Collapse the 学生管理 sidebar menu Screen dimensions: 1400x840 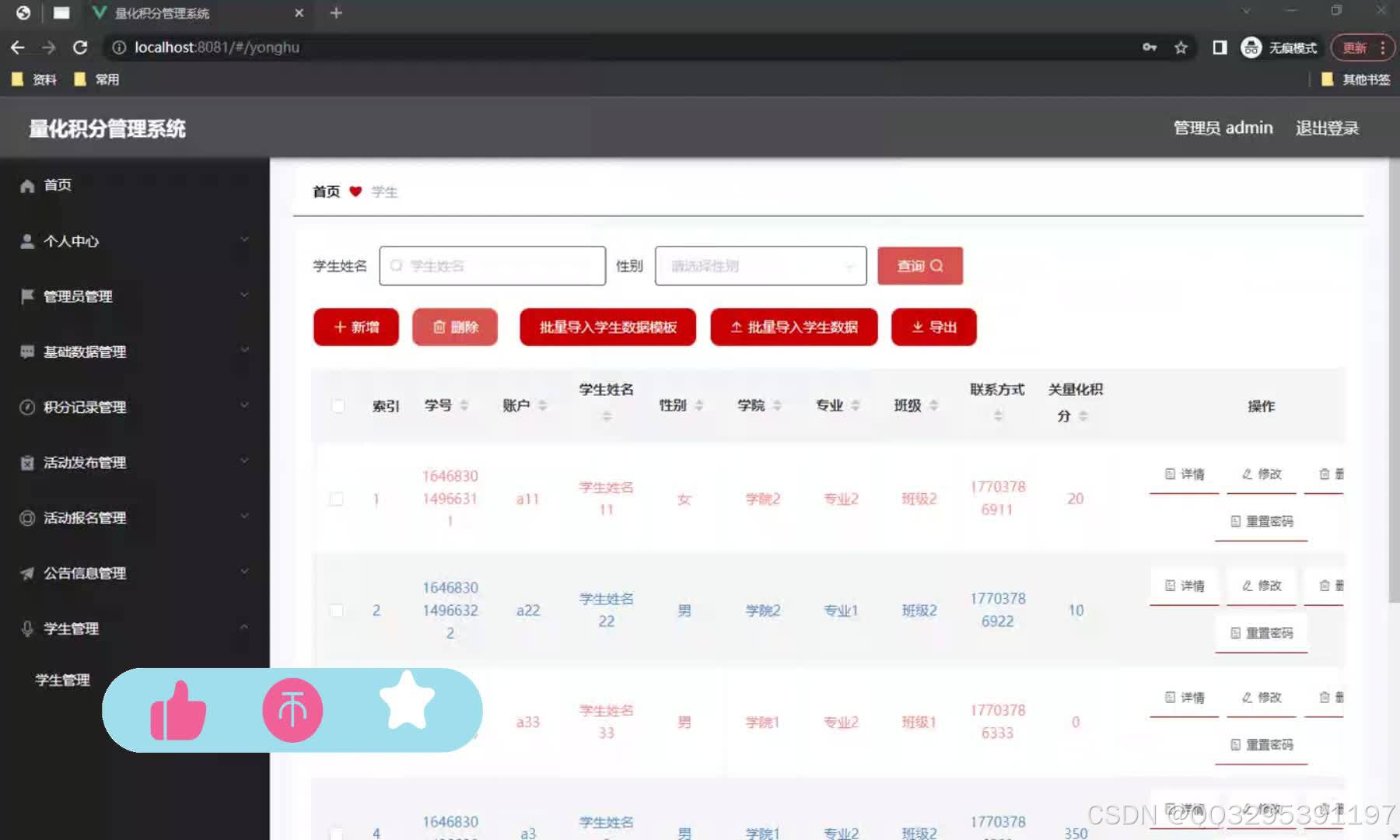click(x=244, y=627)
